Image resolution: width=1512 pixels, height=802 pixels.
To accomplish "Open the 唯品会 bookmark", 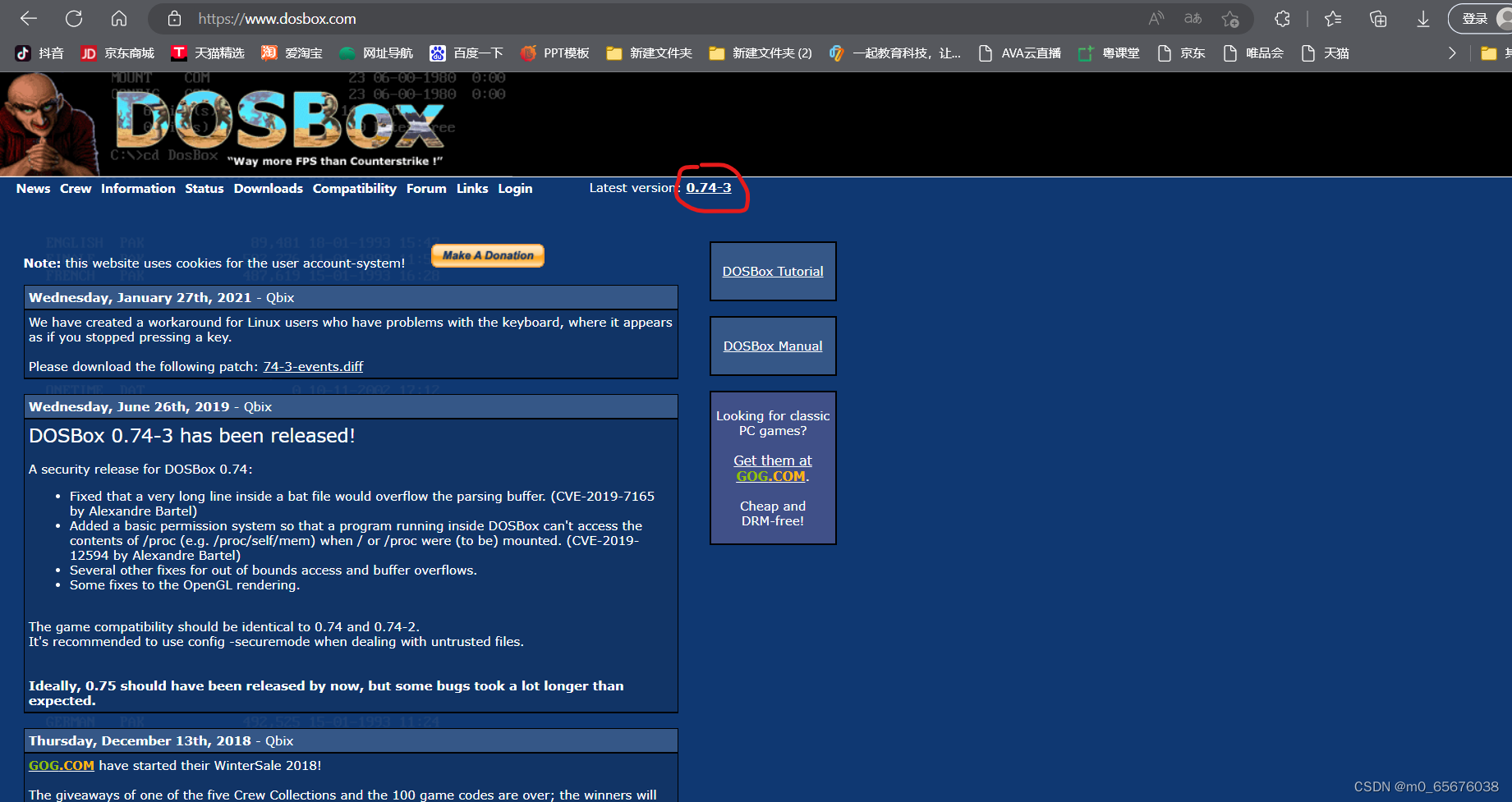I will click(x=1253, y=53).
